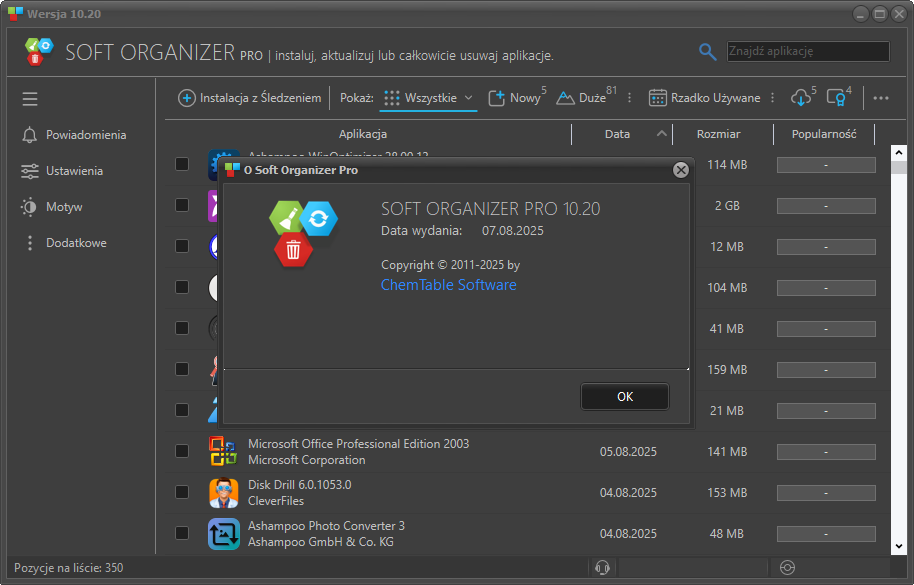Click target circle icon in status bar
This screenshot has height=585, width=914.
787,567
